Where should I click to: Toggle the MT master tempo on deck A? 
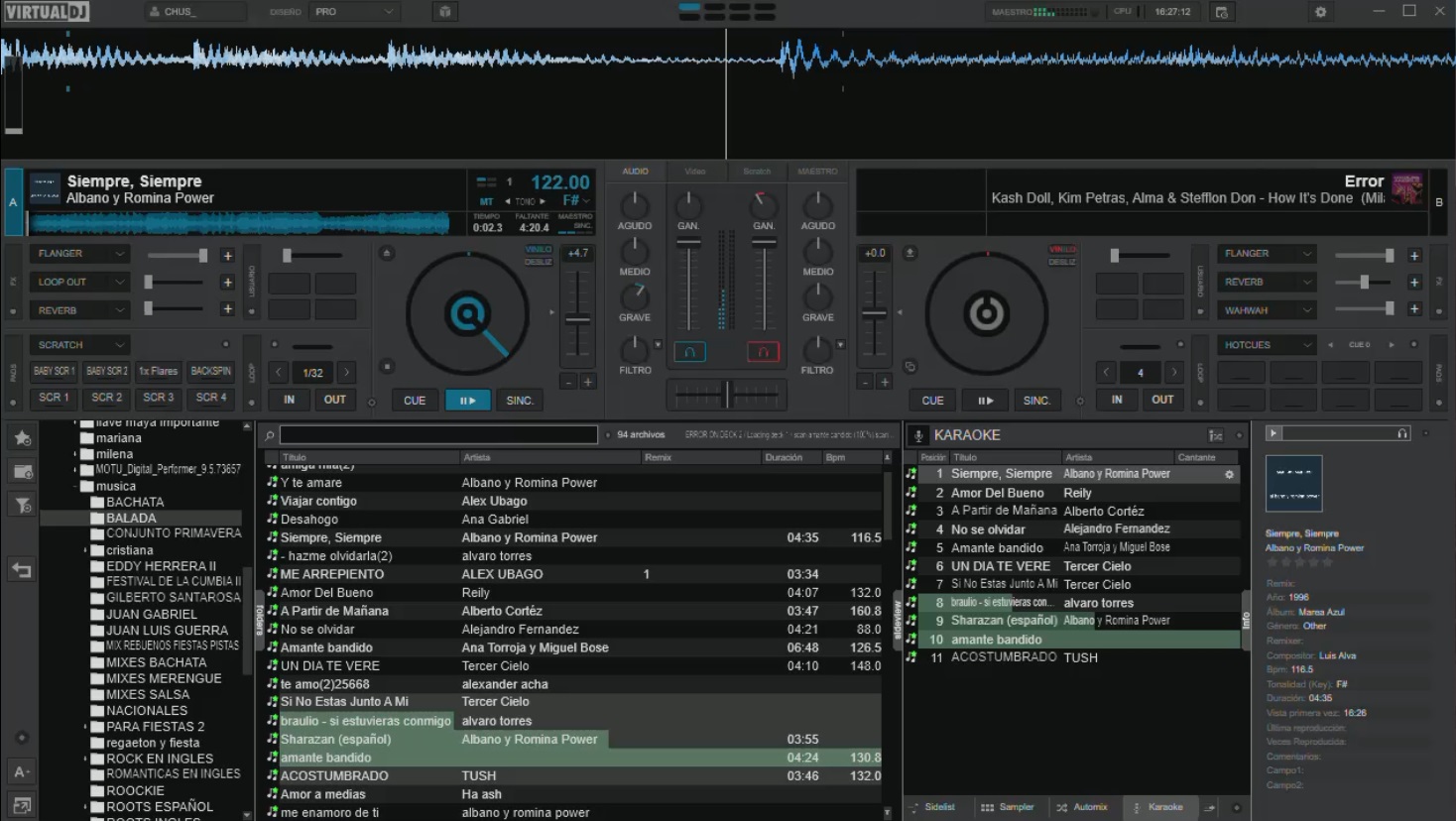click(x=486, y=201)
